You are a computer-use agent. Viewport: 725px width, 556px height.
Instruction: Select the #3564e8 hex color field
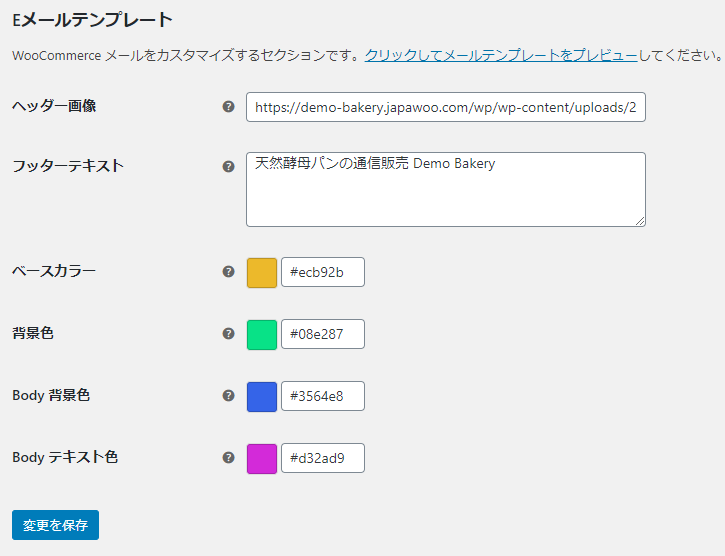tap(323, 396)
